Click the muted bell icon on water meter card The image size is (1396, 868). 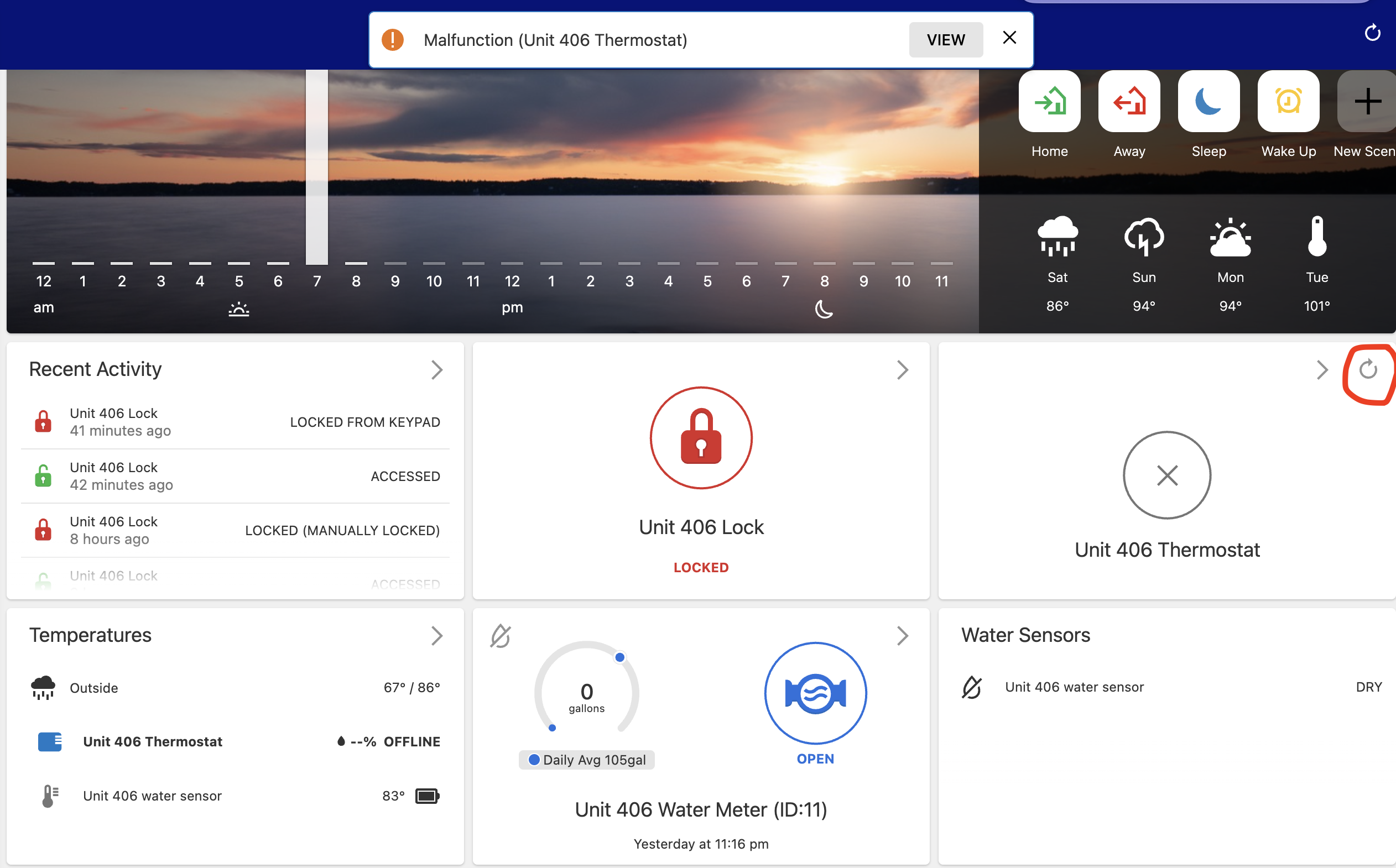[500, 636]
